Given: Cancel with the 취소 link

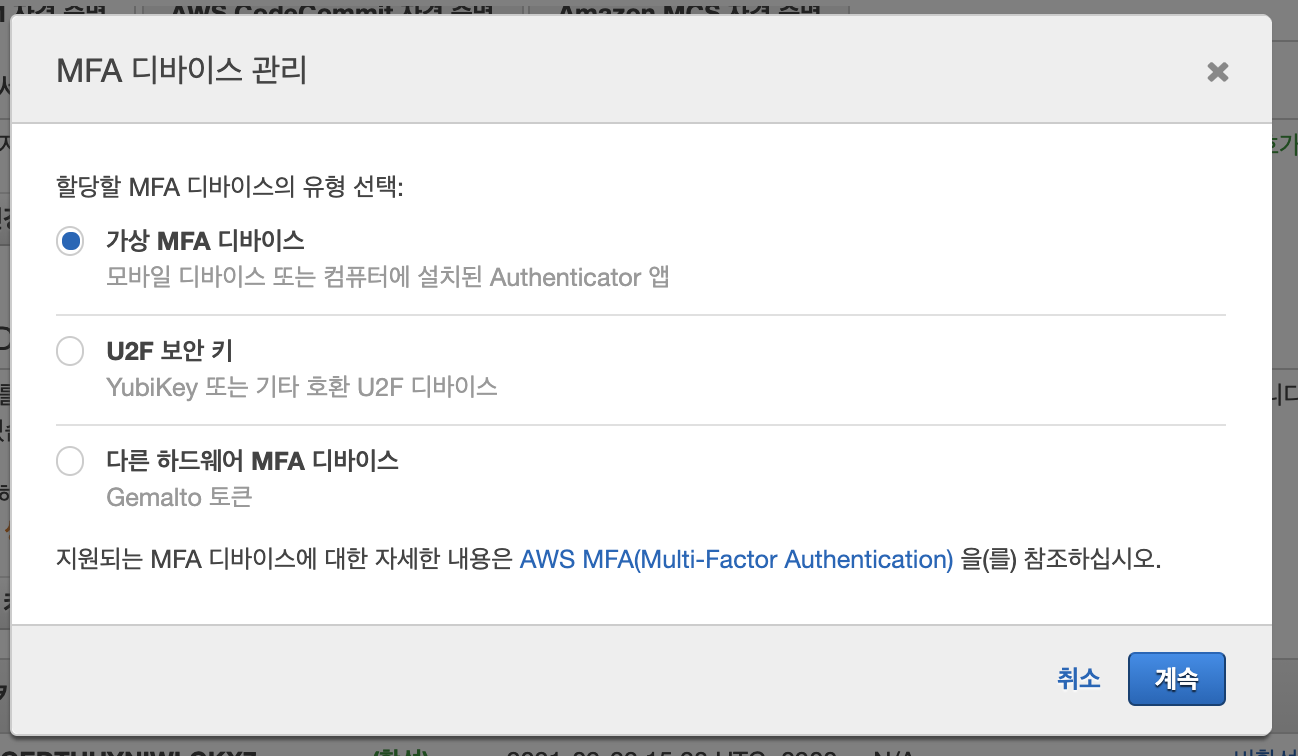Looking at the screenshot, I should (1078, 678).
